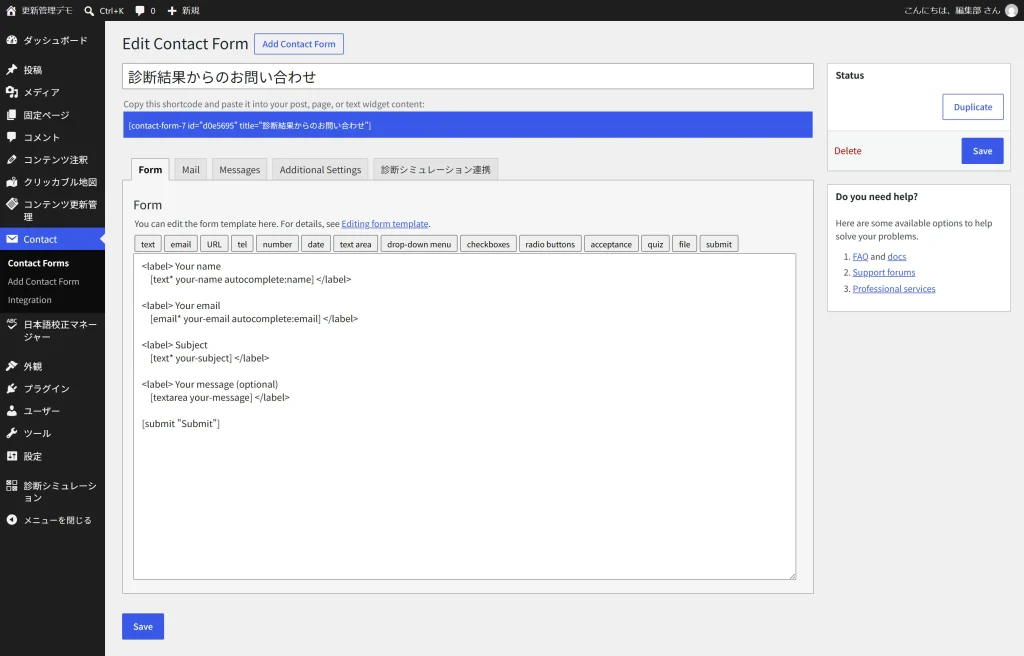
Task: Open Contact Forms submenu item
Action: click(x=39, y=263)
